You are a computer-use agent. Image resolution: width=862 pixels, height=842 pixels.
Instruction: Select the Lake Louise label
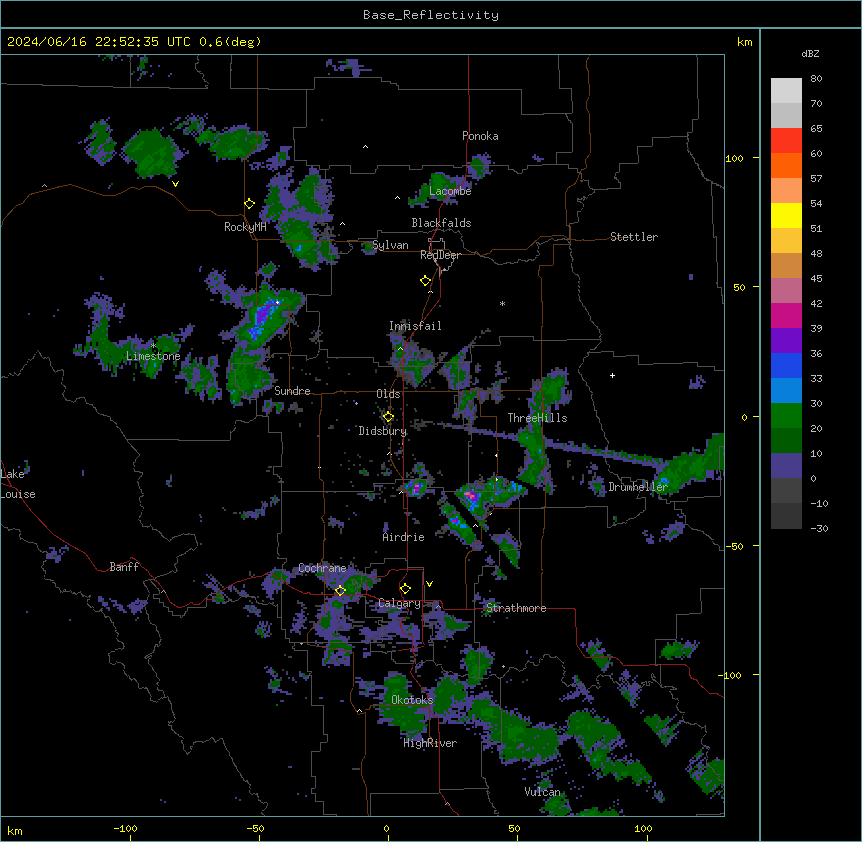coord(18,484)
